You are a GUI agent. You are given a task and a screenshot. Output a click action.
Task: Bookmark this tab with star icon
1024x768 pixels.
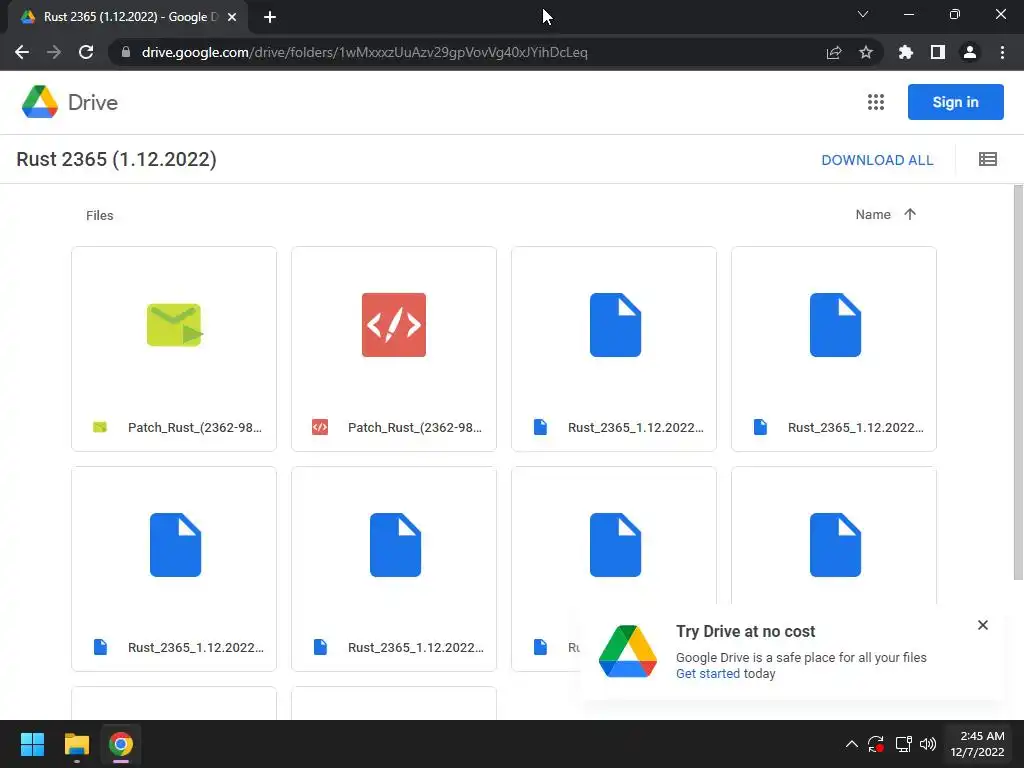tap(866, 52)
